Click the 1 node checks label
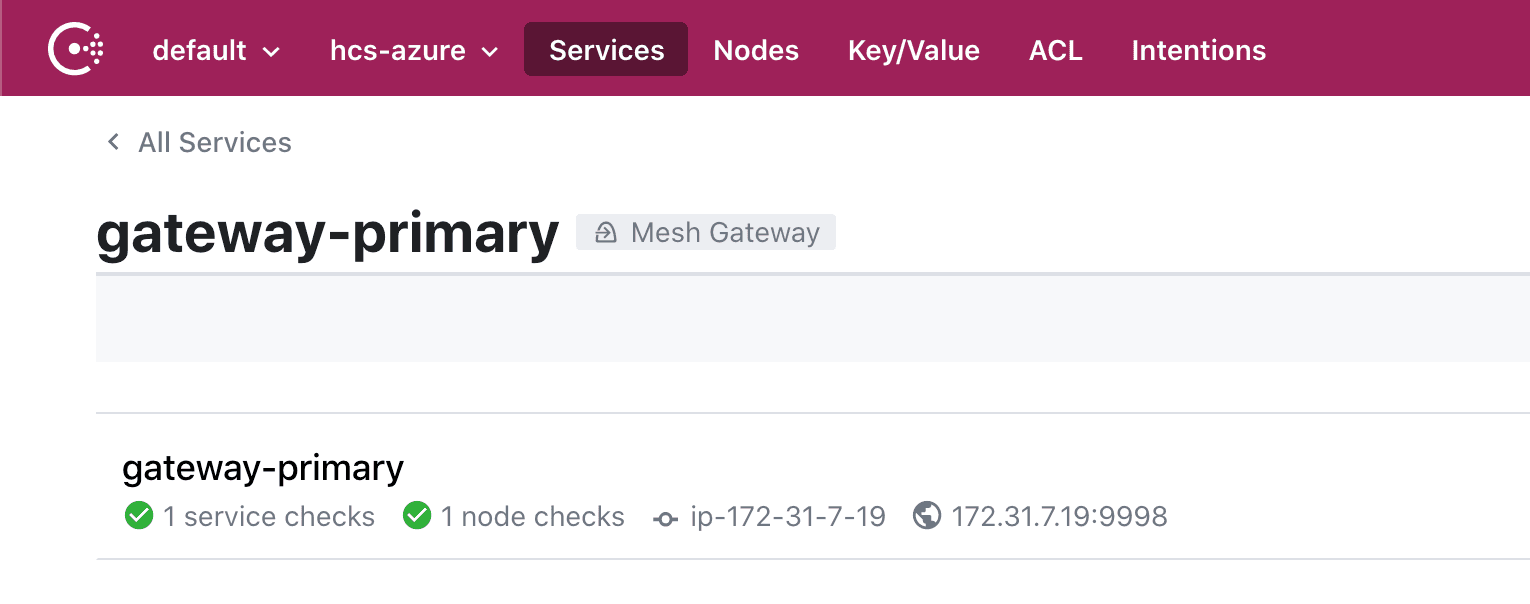Viewport: 1530px width, 604px height. point(533,516)
